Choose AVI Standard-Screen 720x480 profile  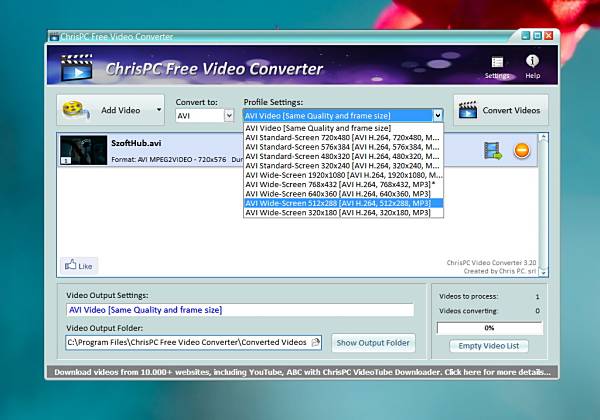[x=343, y=137]
